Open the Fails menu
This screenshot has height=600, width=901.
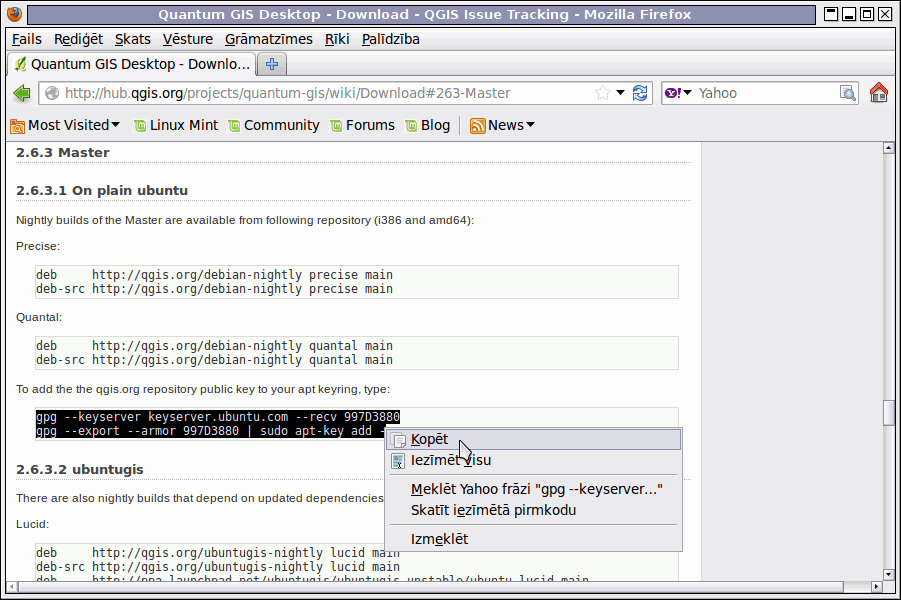pyautogui.click(x=26, y=39)
